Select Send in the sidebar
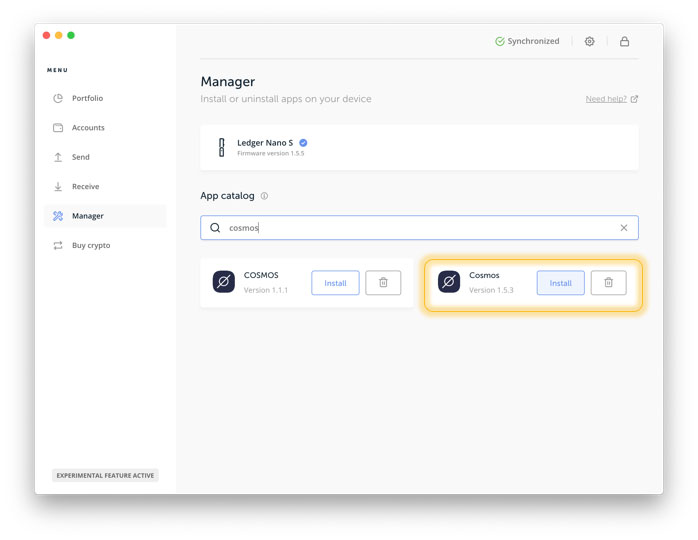The width and height of the screenshot is (698, 540). pyautogui.click(x=81, y=157)
